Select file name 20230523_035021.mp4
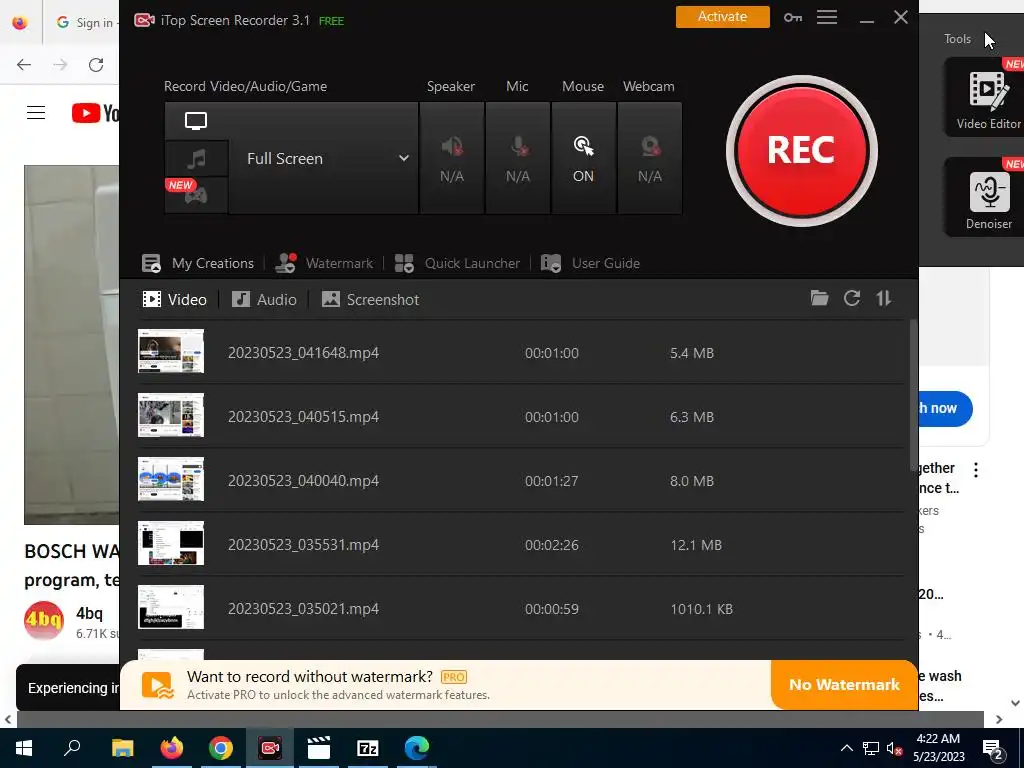The width and height of the screenshot is (1024, 768). (x=303, y=609)
